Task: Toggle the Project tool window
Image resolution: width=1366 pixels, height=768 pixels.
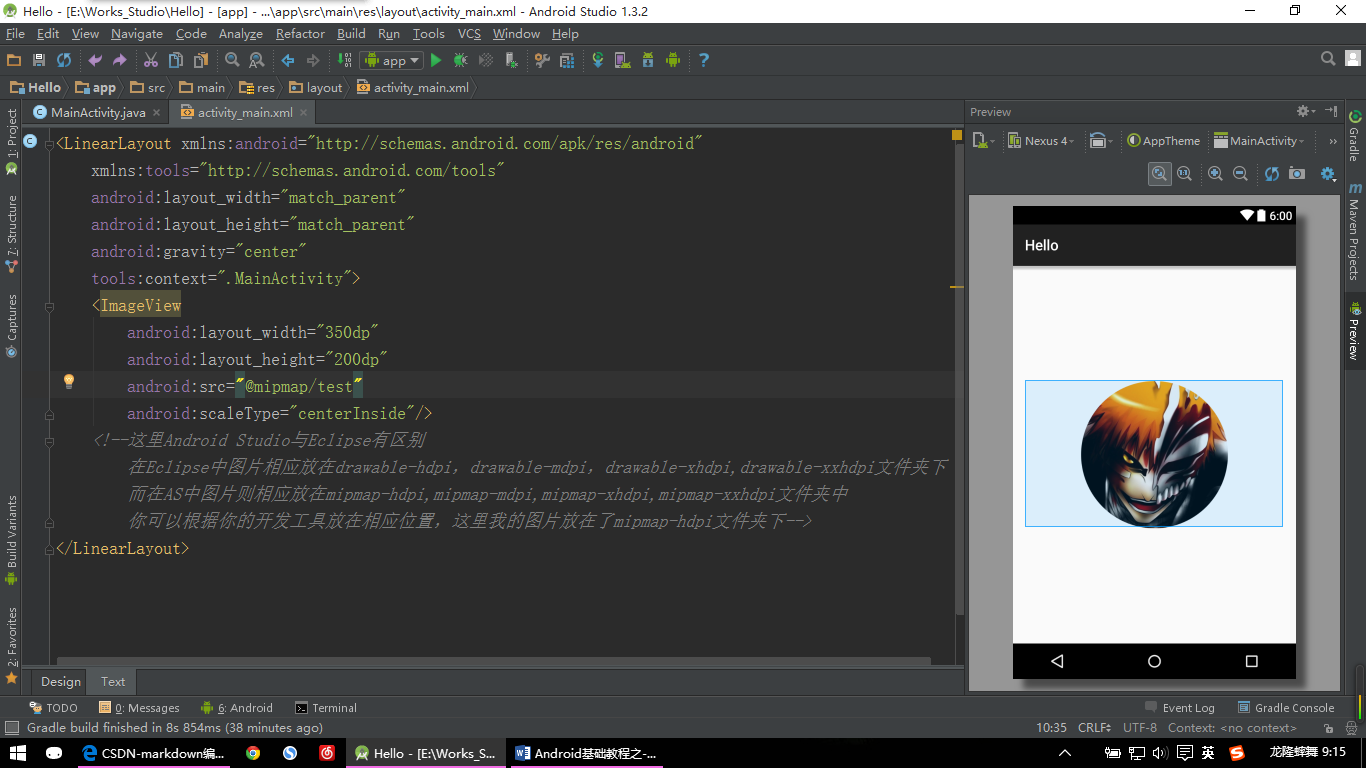Action: point(12,141)
